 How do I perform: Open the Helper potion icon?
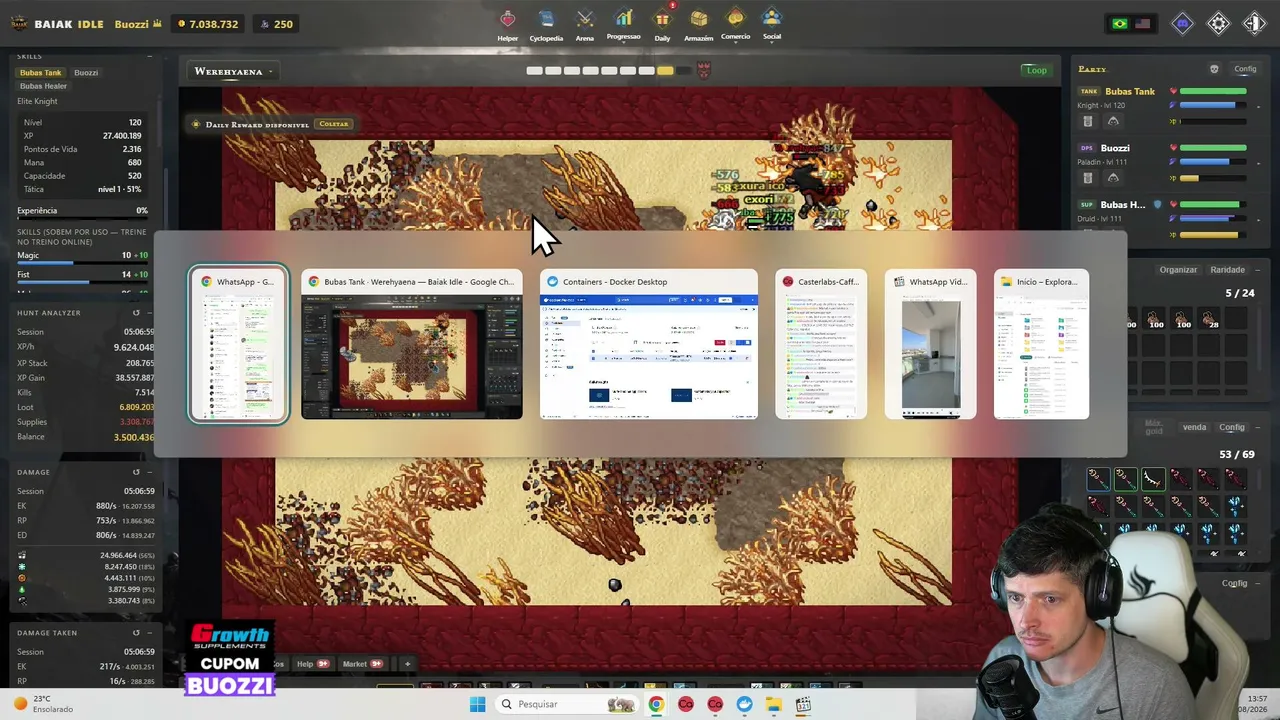(508, 19)
